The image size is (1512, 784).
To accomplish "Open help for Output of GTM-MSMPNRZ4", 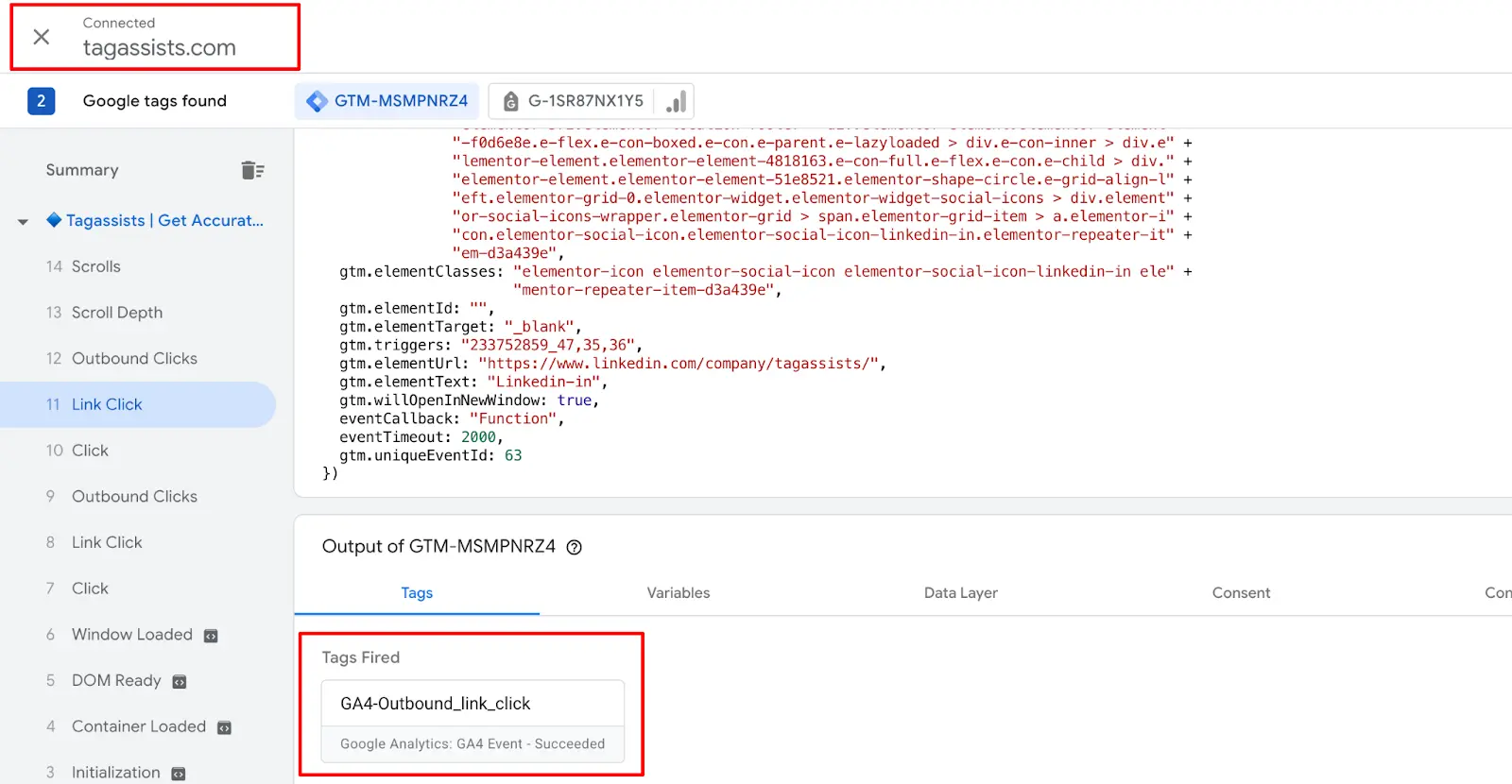I will (x=574, y=547).
